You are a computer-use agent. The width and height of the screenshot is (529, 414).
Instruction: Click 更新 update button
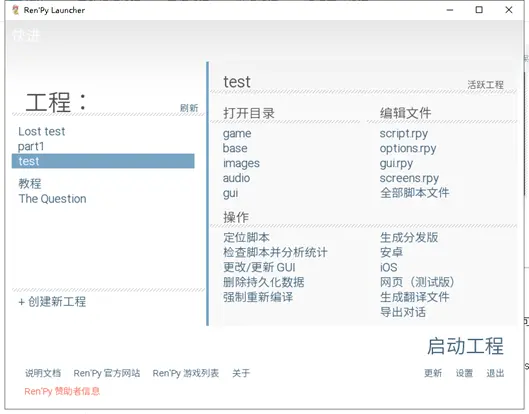pyautogui.click(x=433, y=373)
